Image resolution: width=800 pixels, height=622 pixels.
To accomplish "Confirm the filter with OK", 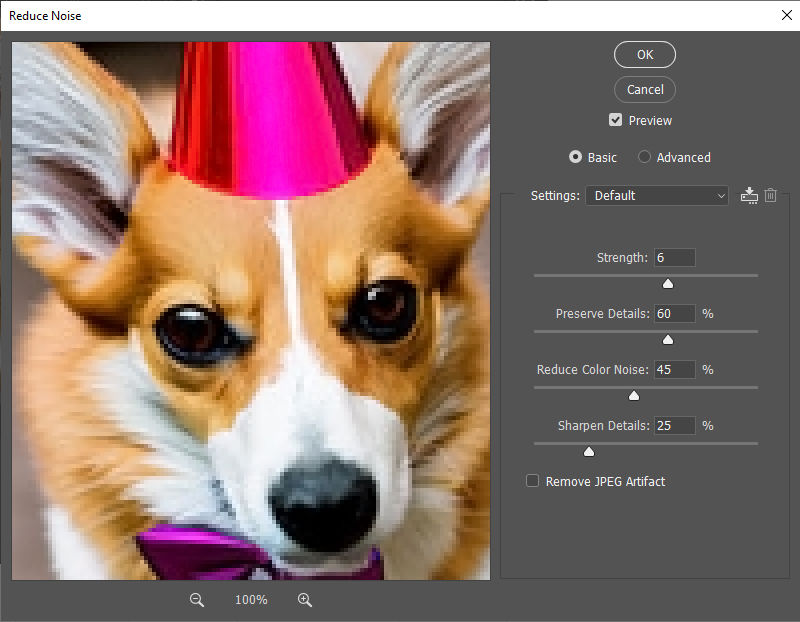I will point(645,55).
